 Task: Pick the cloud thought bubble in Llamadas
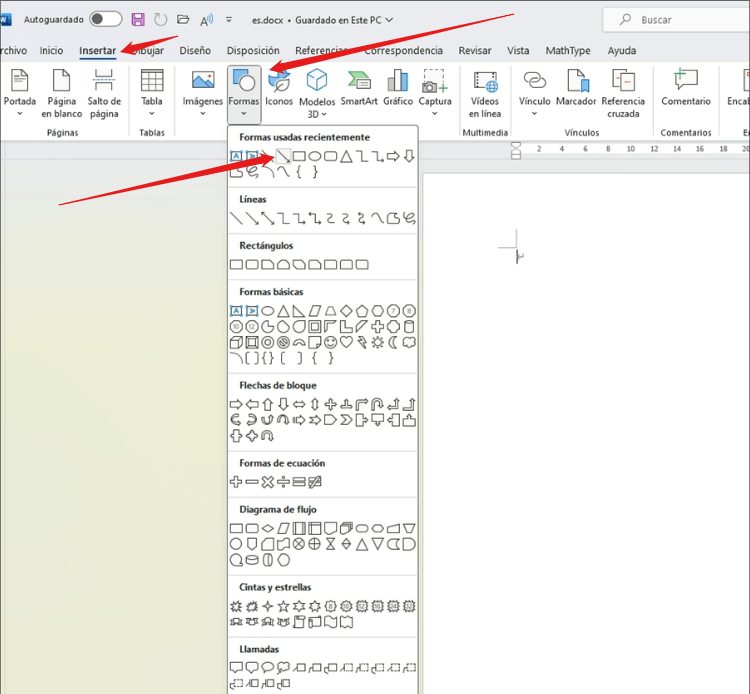tap(283, 668)
